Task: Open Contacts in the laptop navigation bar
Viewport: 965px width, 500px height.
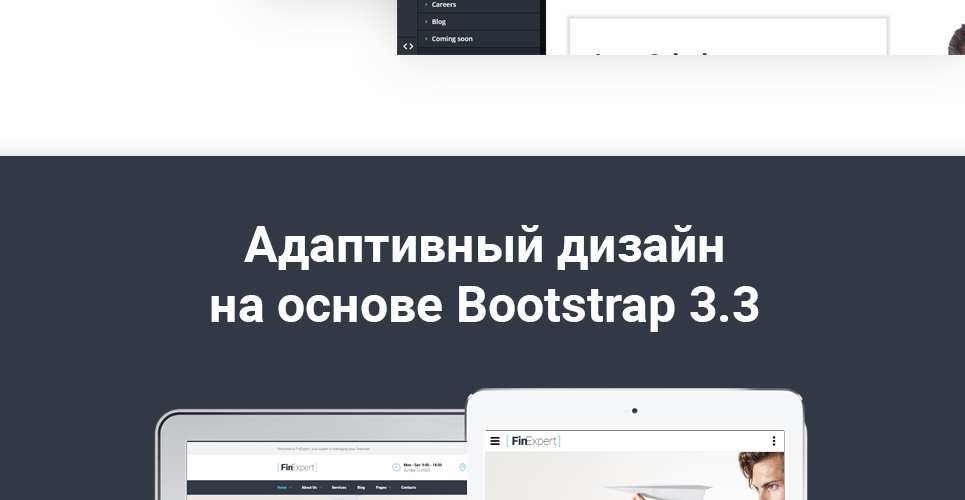Action: (x=409, y=488)
